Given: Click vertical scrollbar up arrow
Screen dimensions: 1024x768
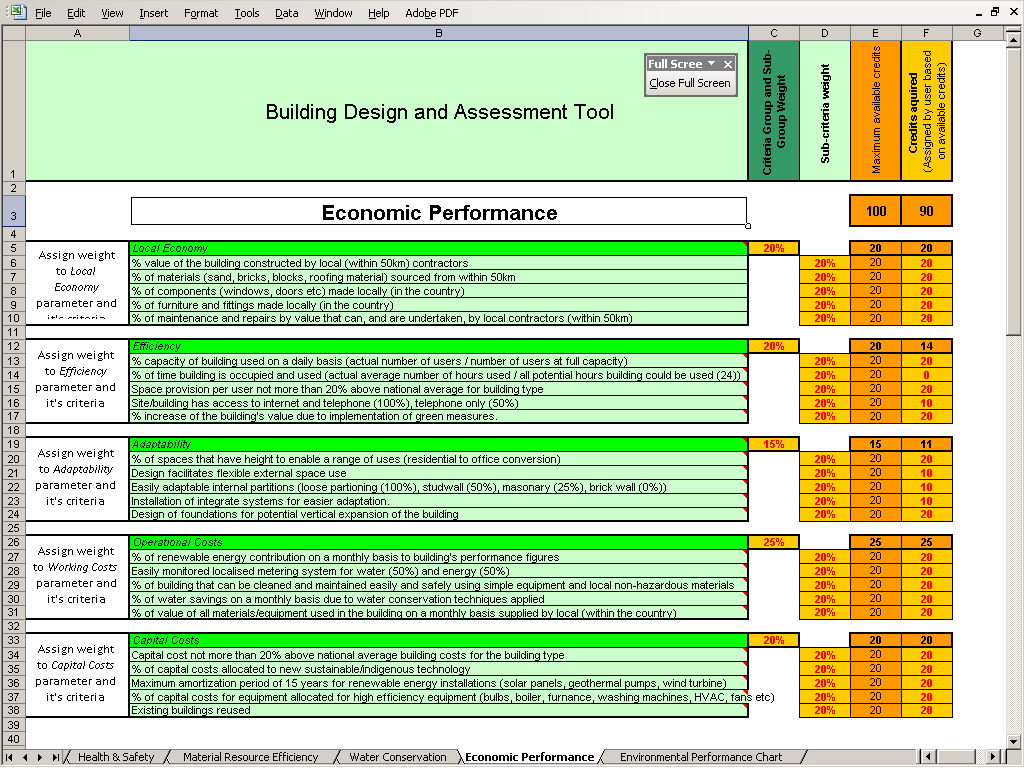Looking at the screenshot, I should [x=1013, y=40].
